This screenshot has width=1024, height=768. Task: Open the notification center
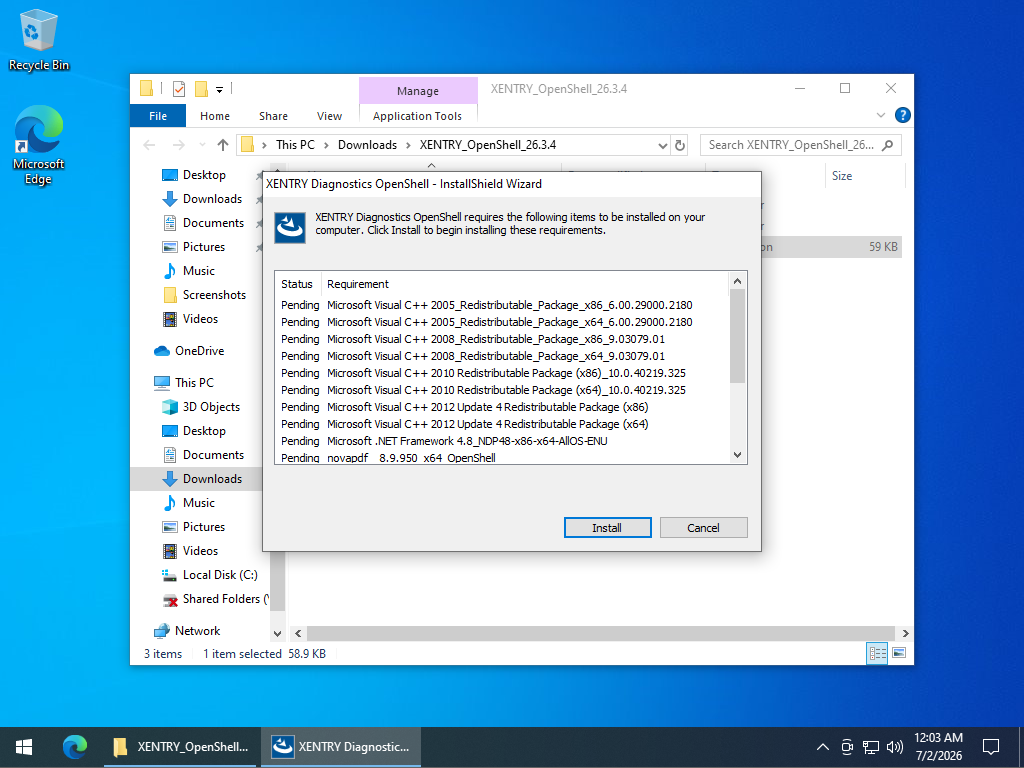[x=991, y=746]
